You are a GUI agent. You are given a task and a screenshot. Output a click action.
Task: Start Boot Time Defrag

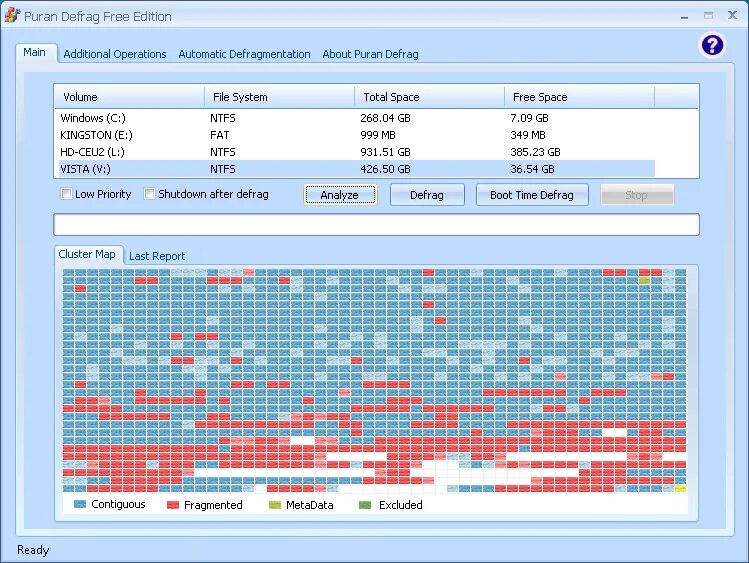(532, 195)
